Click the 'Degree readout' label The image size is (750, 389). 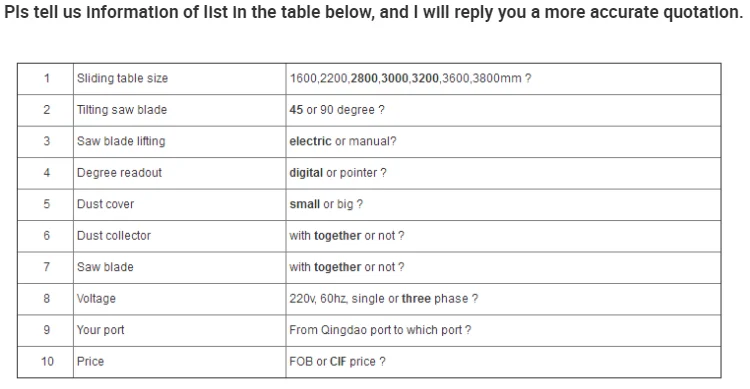[x=120, y=173]
